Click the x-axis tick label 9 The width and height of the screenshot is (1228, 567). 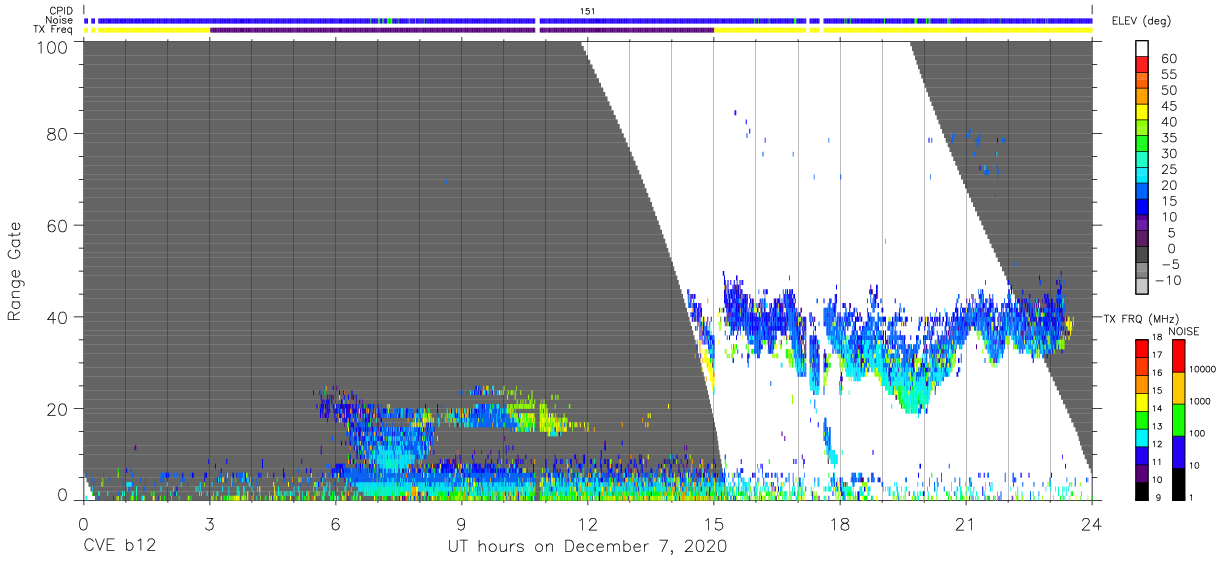pyautogui.click(x=461, y=523)
